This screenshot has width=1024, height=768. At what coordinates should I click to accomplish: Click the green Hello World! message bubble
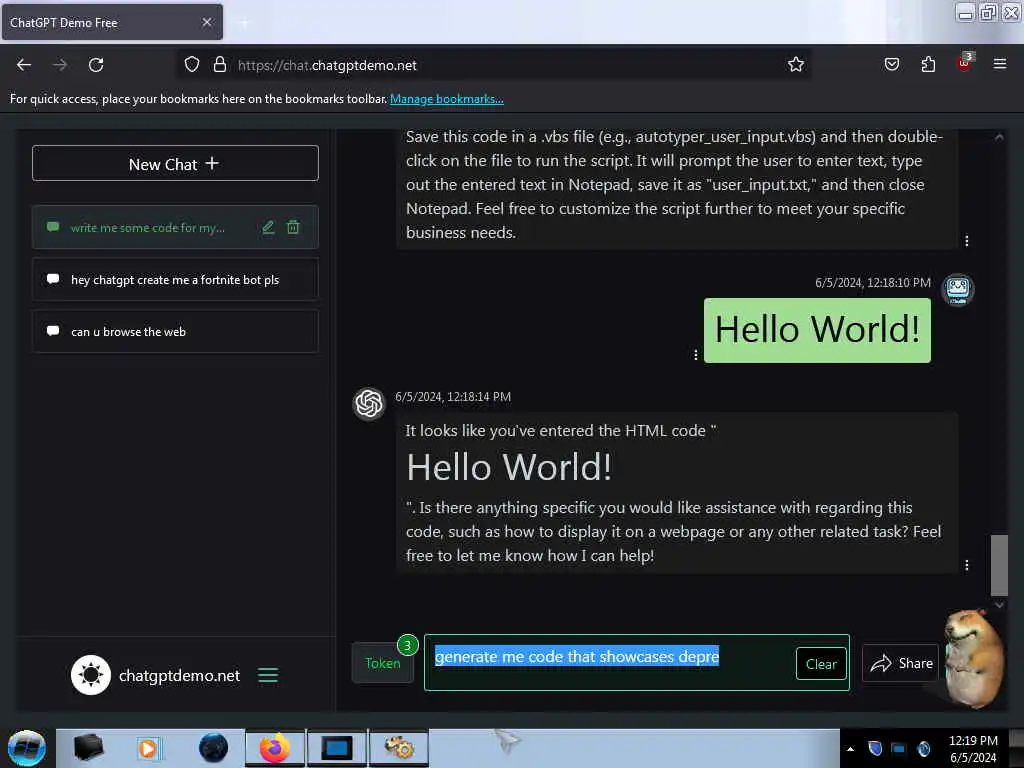(x=817, y=330)
